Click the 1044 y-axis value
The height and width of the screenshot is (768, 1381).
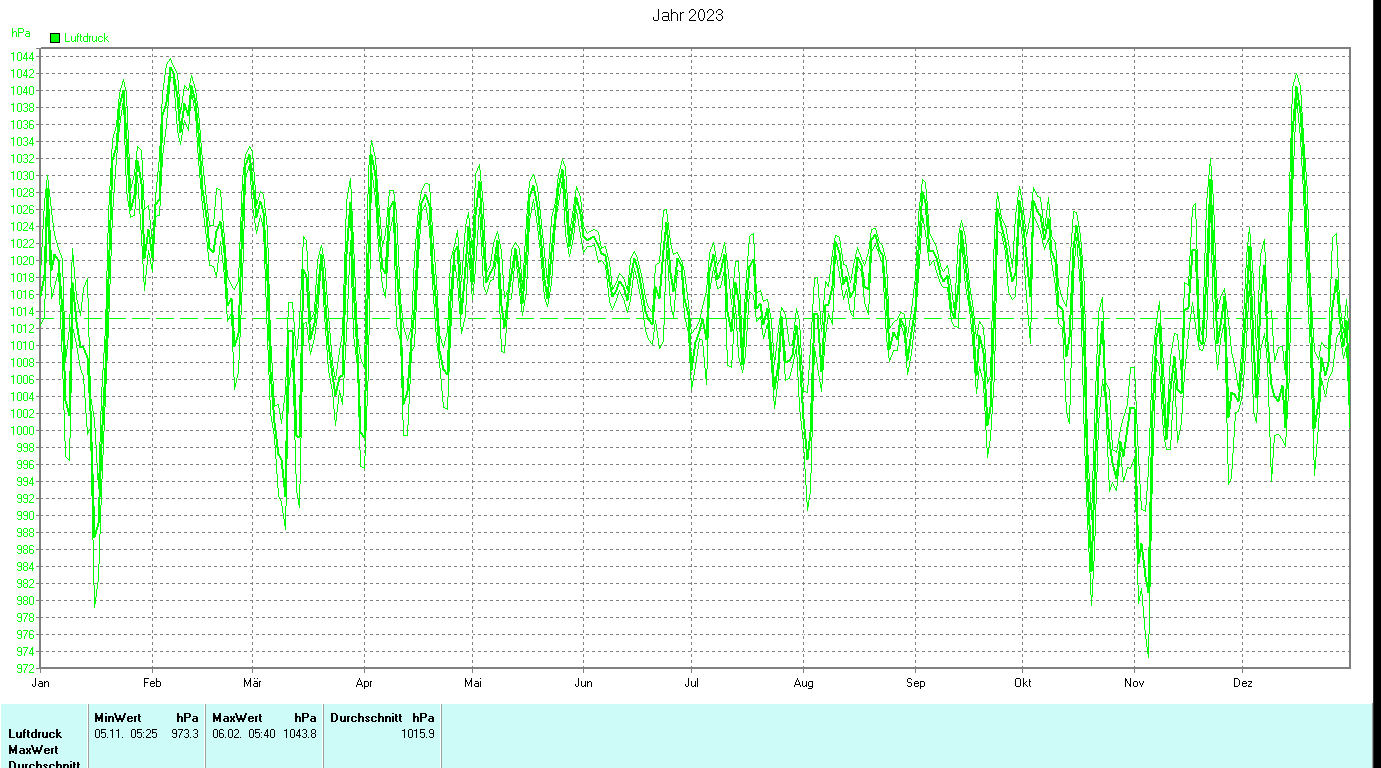24,56
